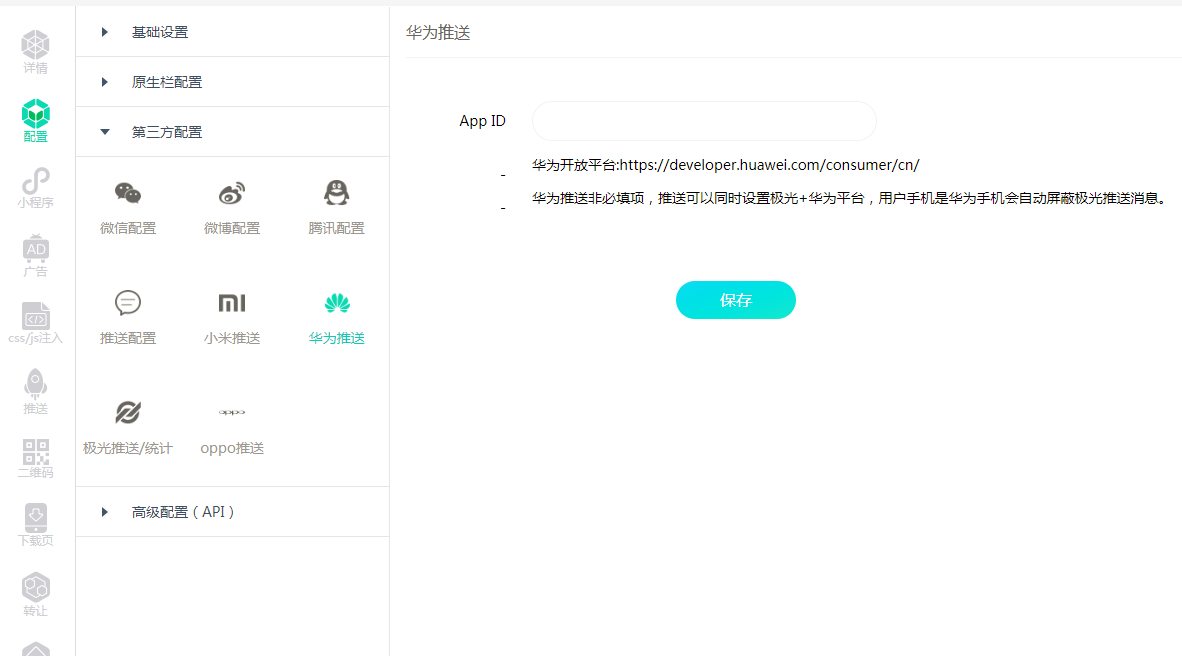Click the App ID field label
The width and height of the screenshot is (1182, 656).
pyautogui.click(x=482, y=121)
